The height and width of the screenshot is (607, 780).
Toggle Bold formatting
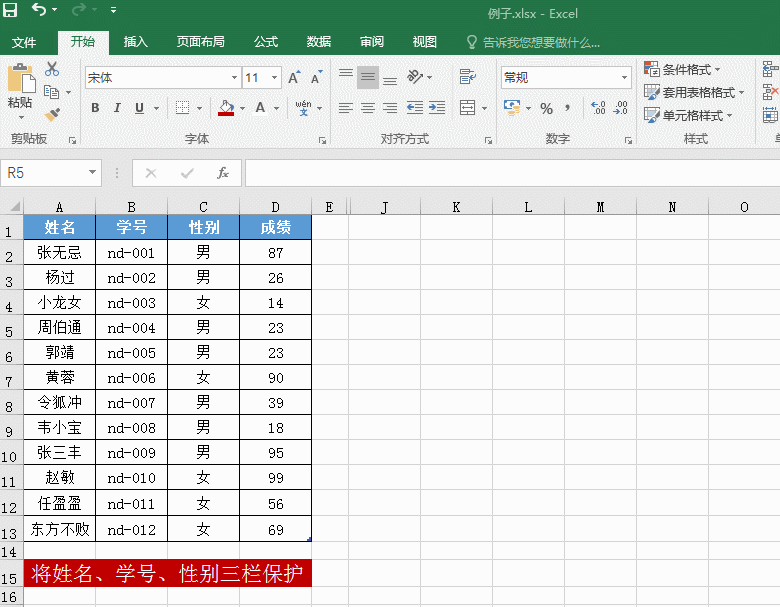tap(95, 108)
